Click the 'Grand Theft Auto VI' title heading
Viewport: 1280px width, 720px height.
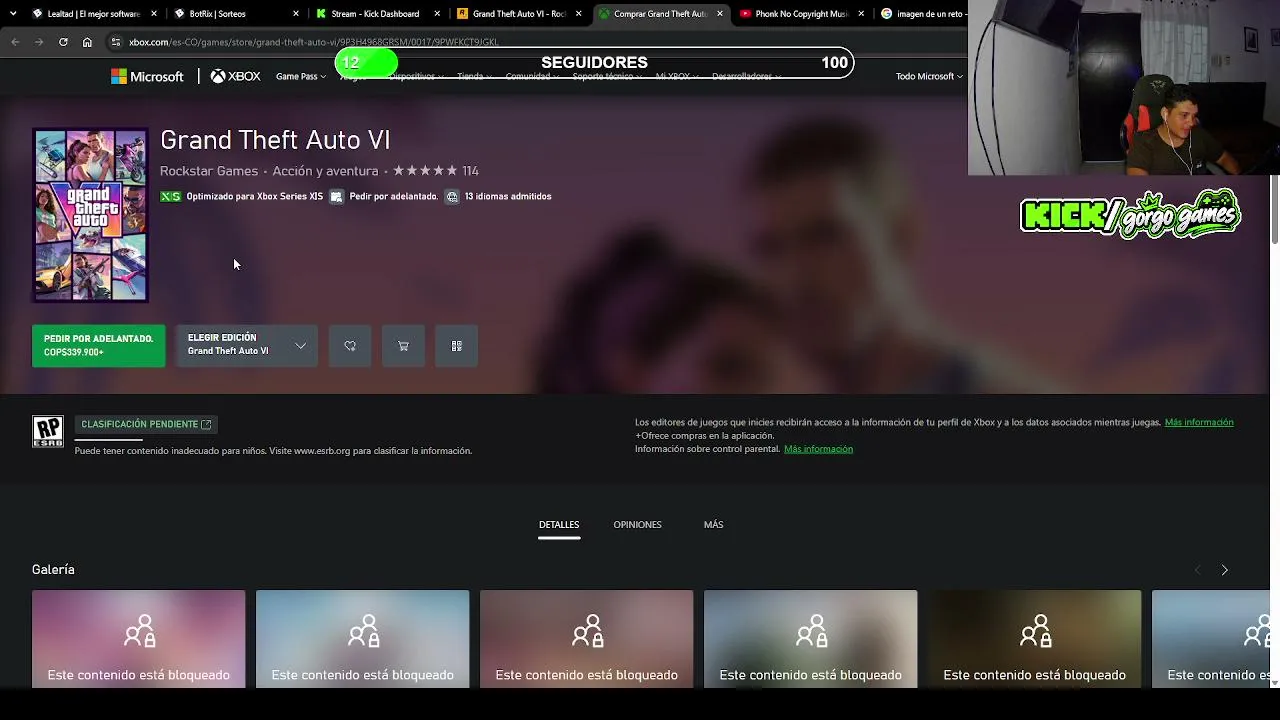click(x=275, y=140)
